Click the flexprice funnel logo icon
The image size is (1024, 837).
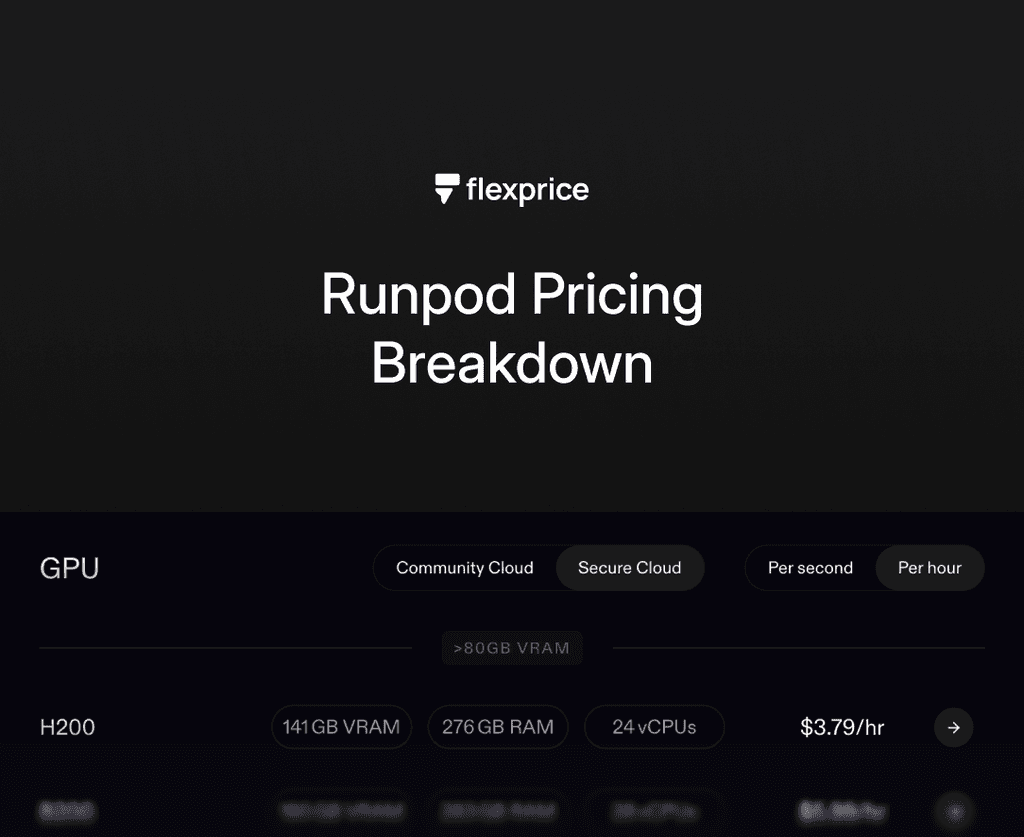[x=447, y=189]
